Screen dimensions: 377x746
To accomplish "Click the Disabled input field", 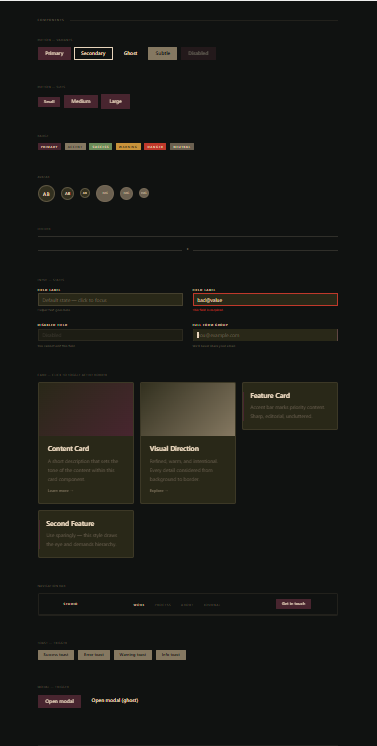I will 110,335.
